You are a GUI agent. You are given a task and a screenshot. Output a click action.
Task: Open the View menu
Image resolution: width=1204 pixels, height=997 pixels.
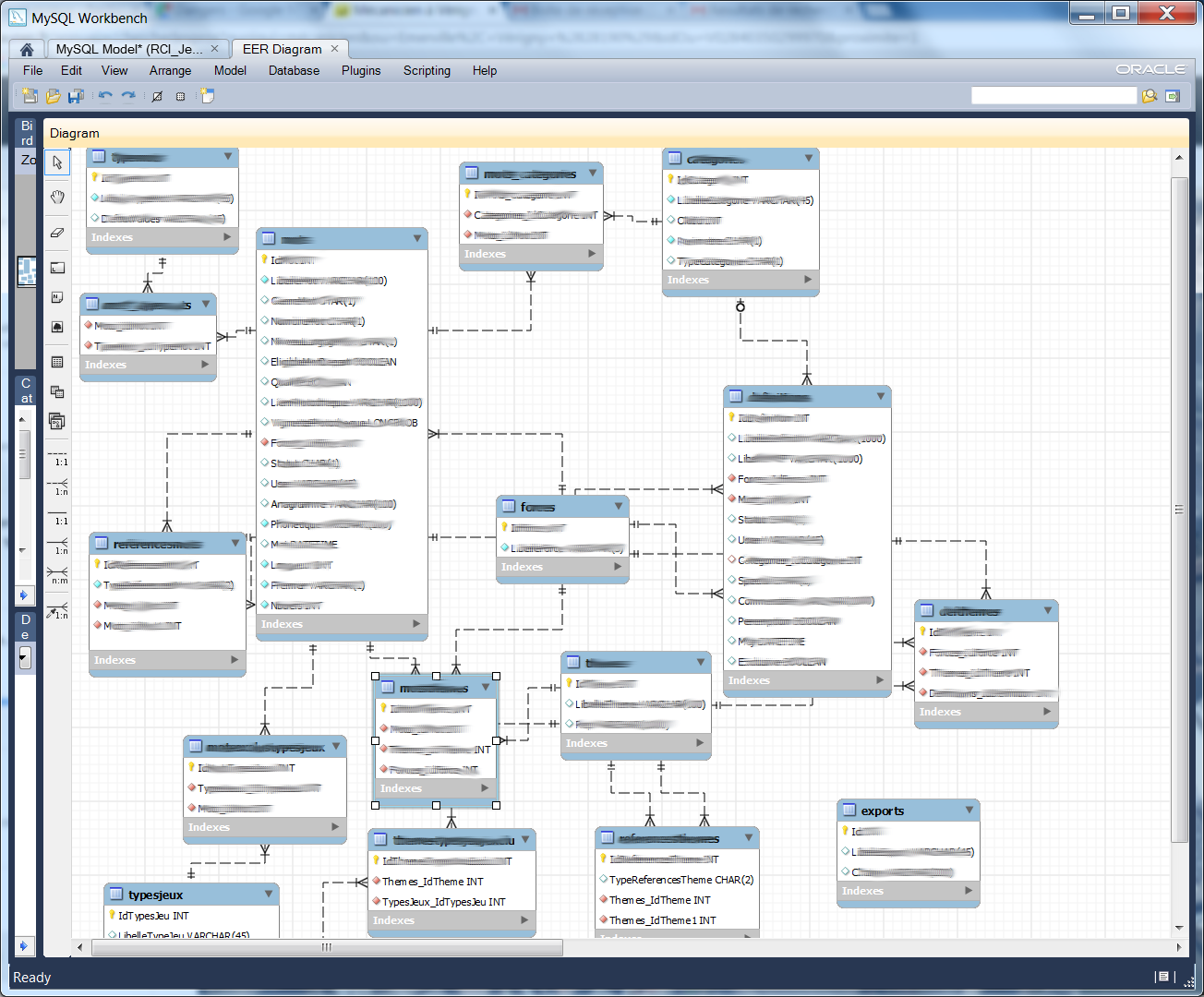[114, 70]
